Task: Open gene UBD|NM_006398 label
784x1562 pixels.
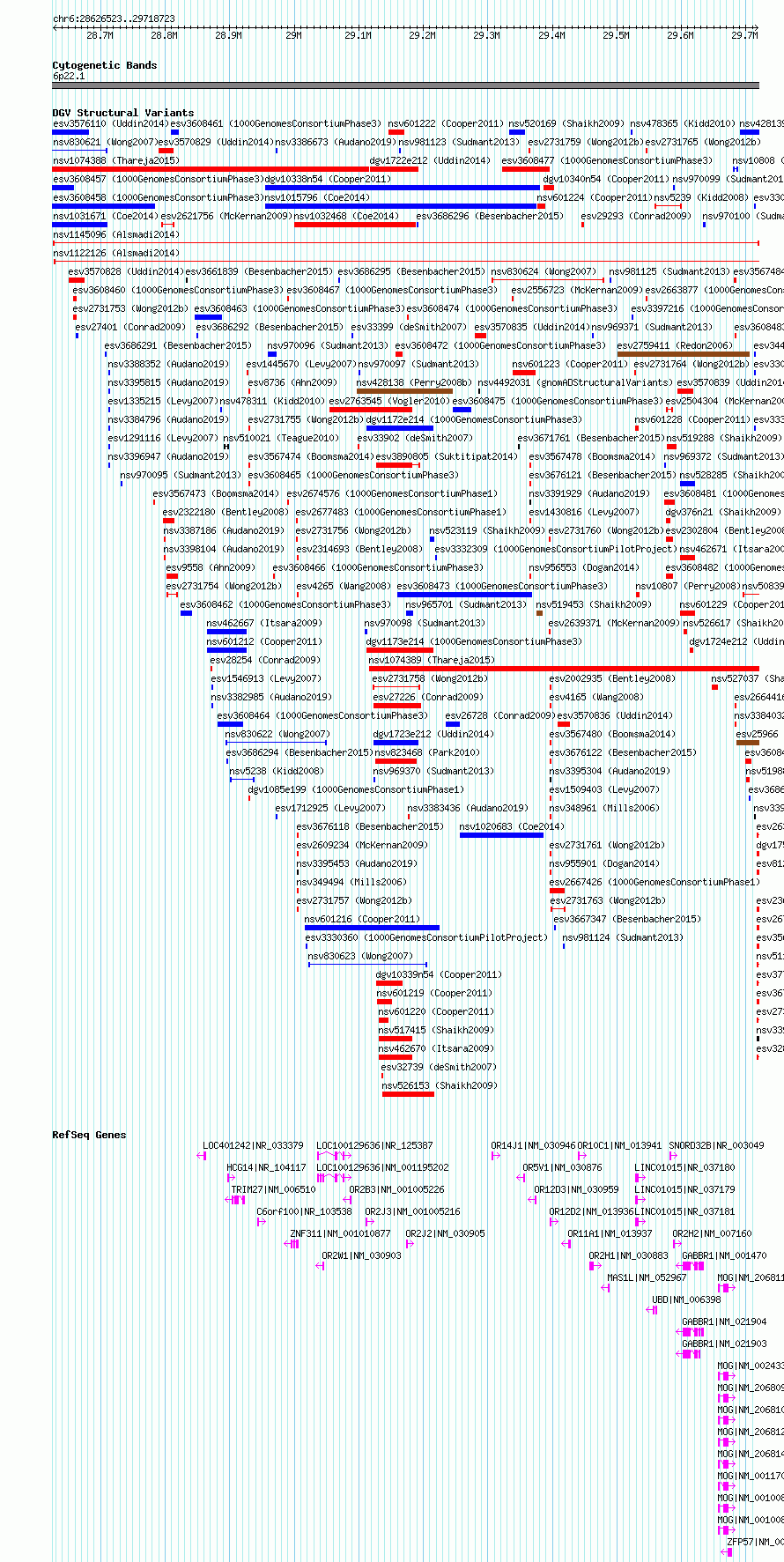Action: click(x=686, y=1299)
